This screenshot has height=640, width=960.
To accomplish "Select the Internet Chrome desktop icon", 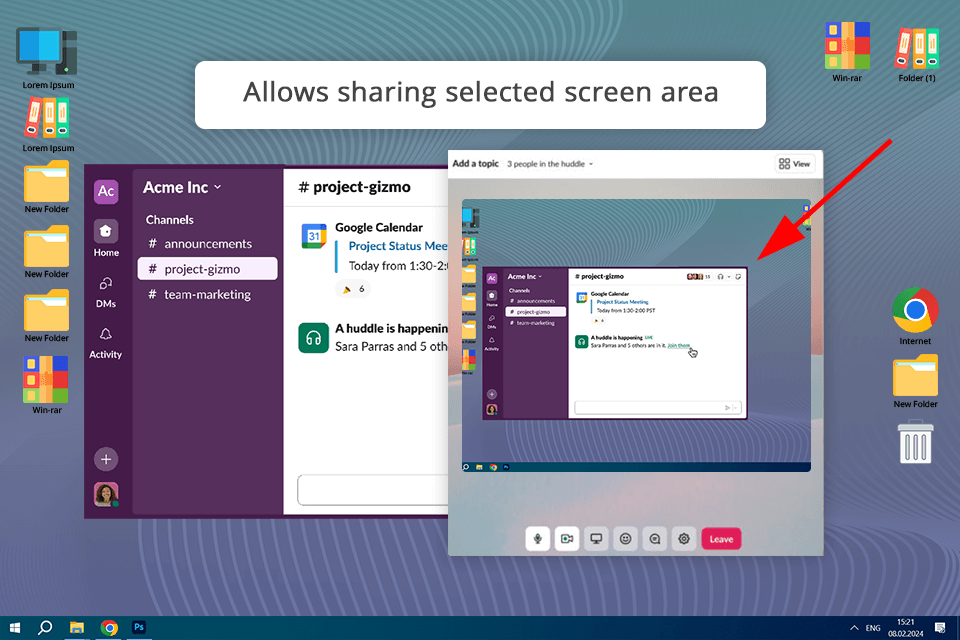I will pyautogui.click(x=915, y=317).
